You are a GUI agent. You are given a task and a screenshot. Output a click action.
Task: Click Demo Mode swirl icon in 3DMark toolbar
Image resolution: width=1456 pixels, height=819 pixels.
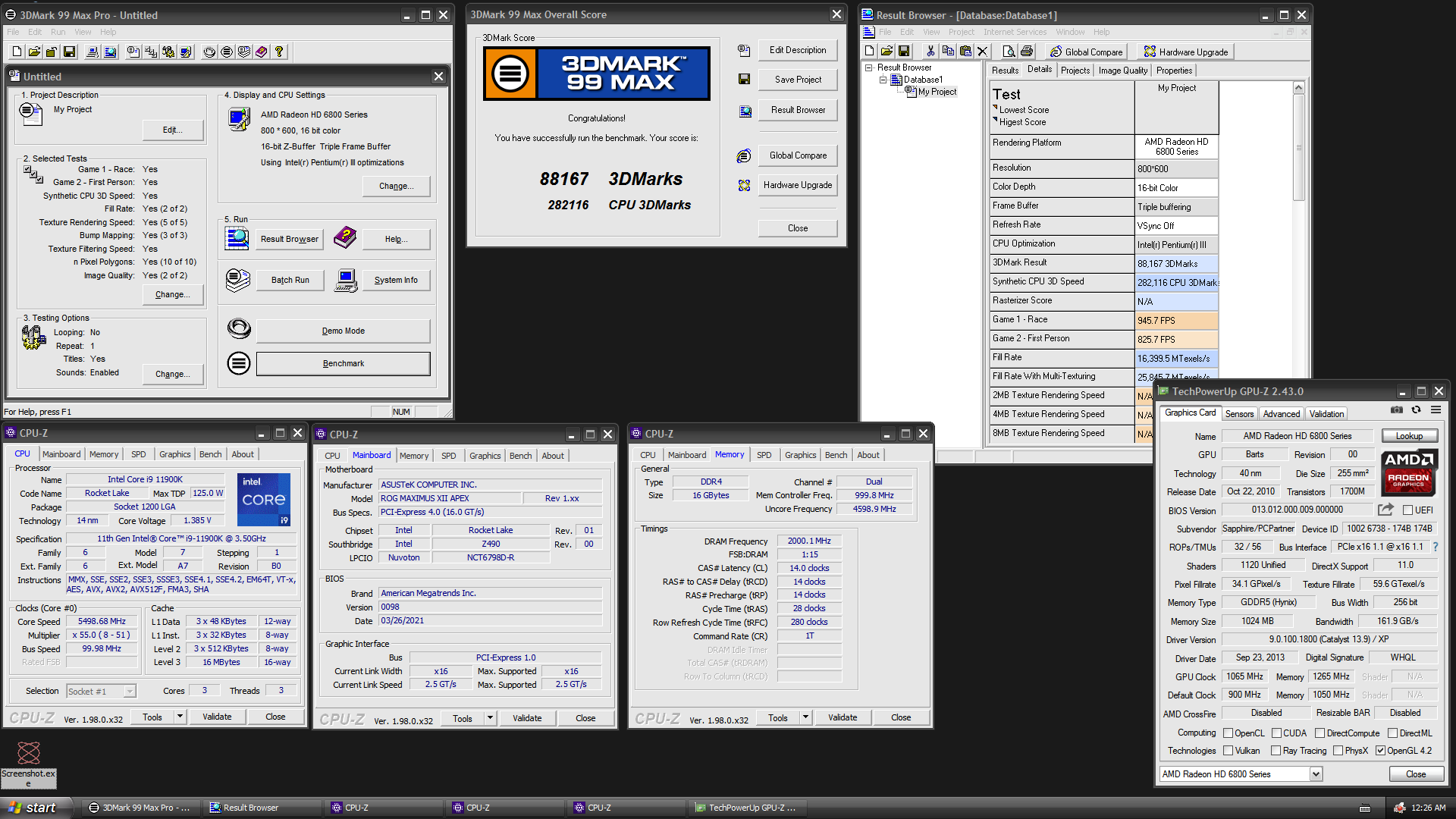click(x=209, y=52)
